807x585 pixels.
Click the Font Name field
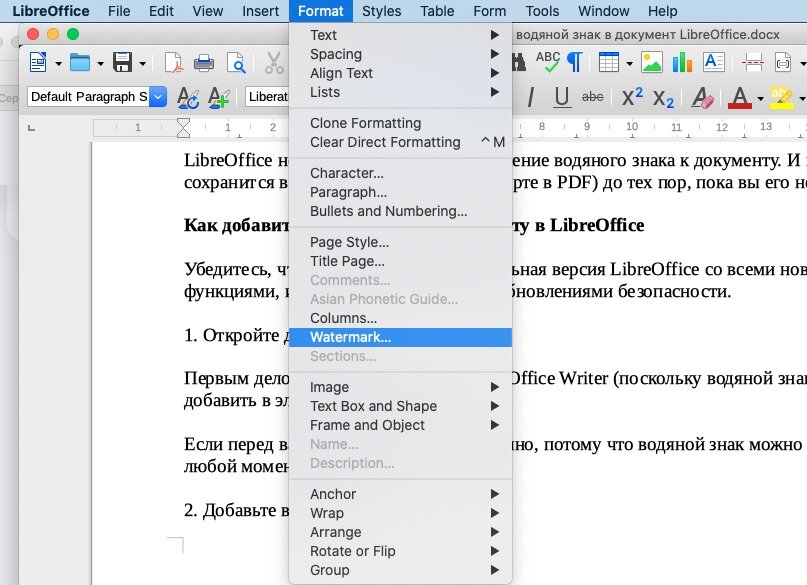(x=267, y=97)
